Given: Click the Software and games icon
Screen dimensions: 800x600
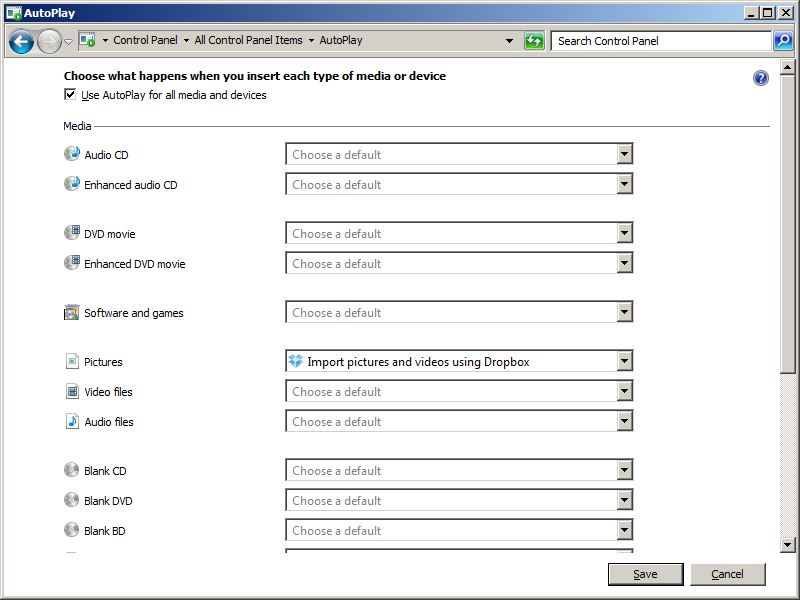Looking at the screenshot, I should click(72, 312).
